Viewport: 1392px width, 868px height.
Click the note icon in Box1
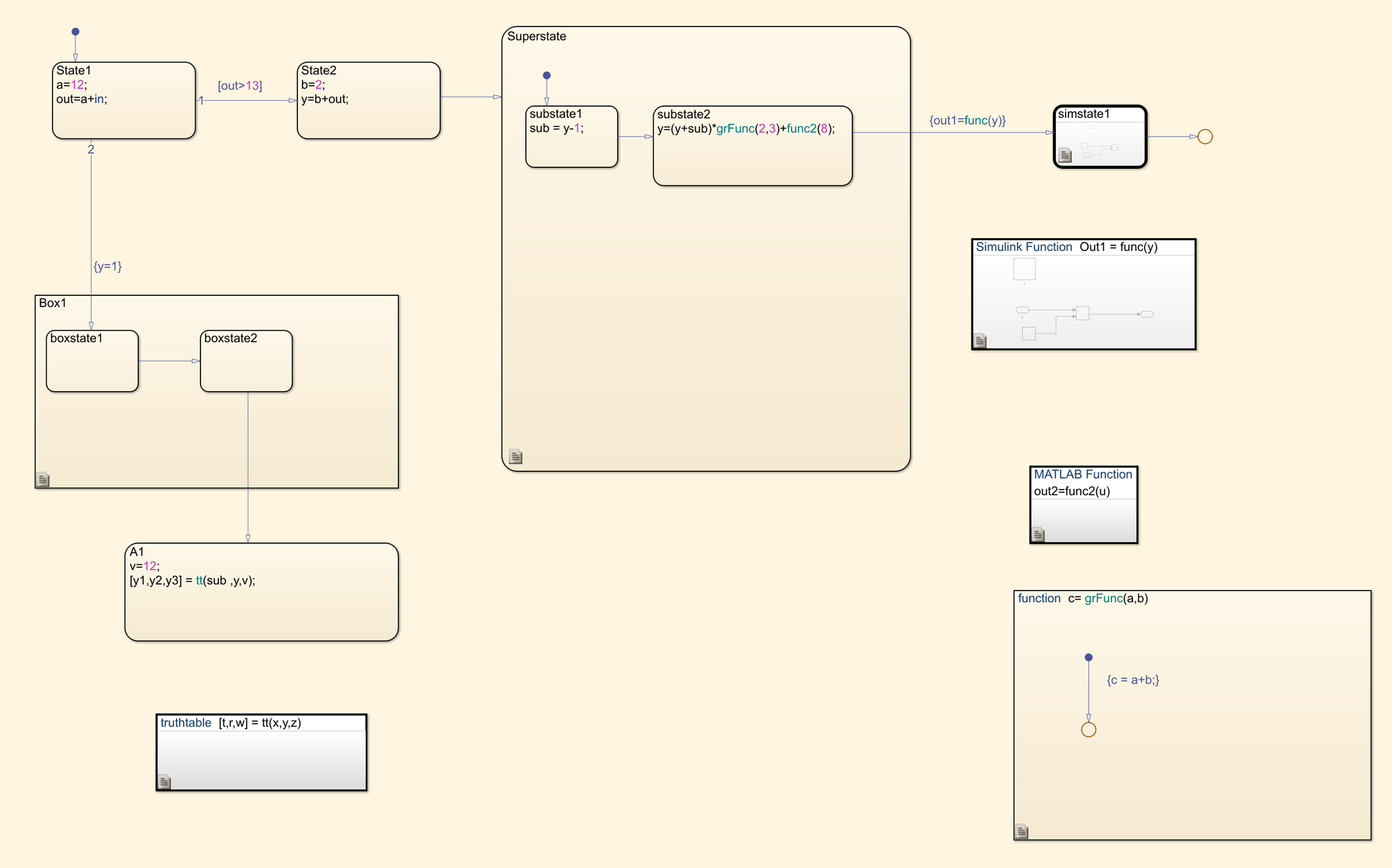coord(43,480)
